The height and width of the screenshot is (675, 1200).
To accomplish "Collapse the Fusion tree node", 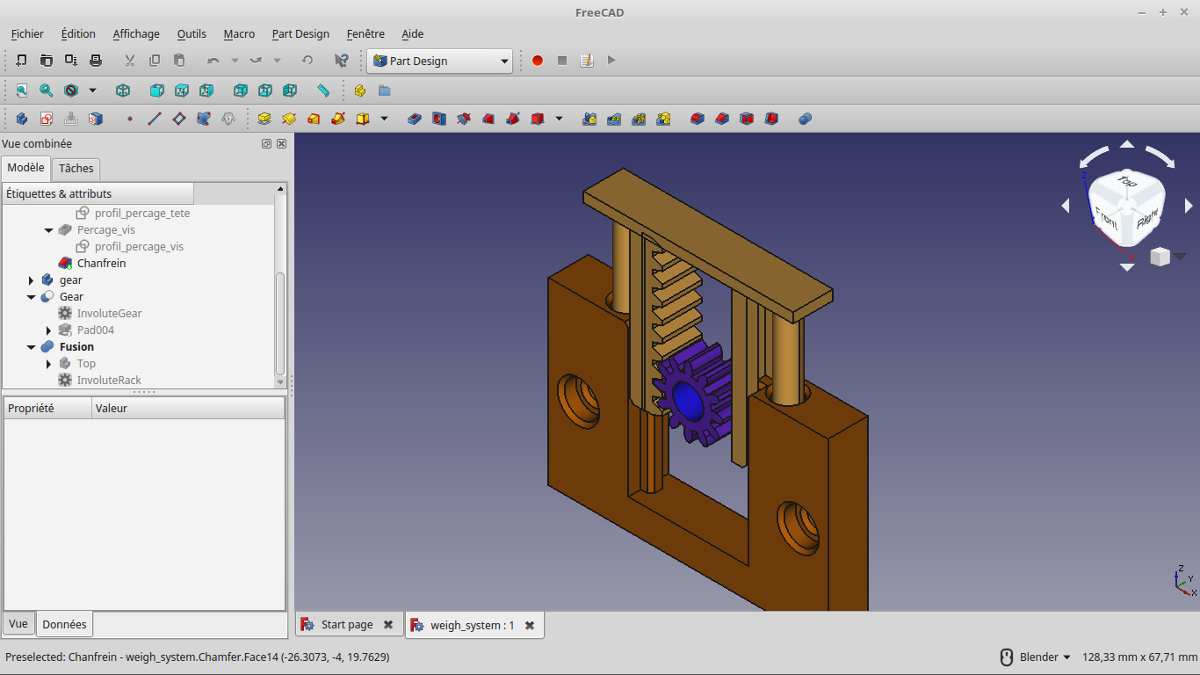I will coord(31,347).
